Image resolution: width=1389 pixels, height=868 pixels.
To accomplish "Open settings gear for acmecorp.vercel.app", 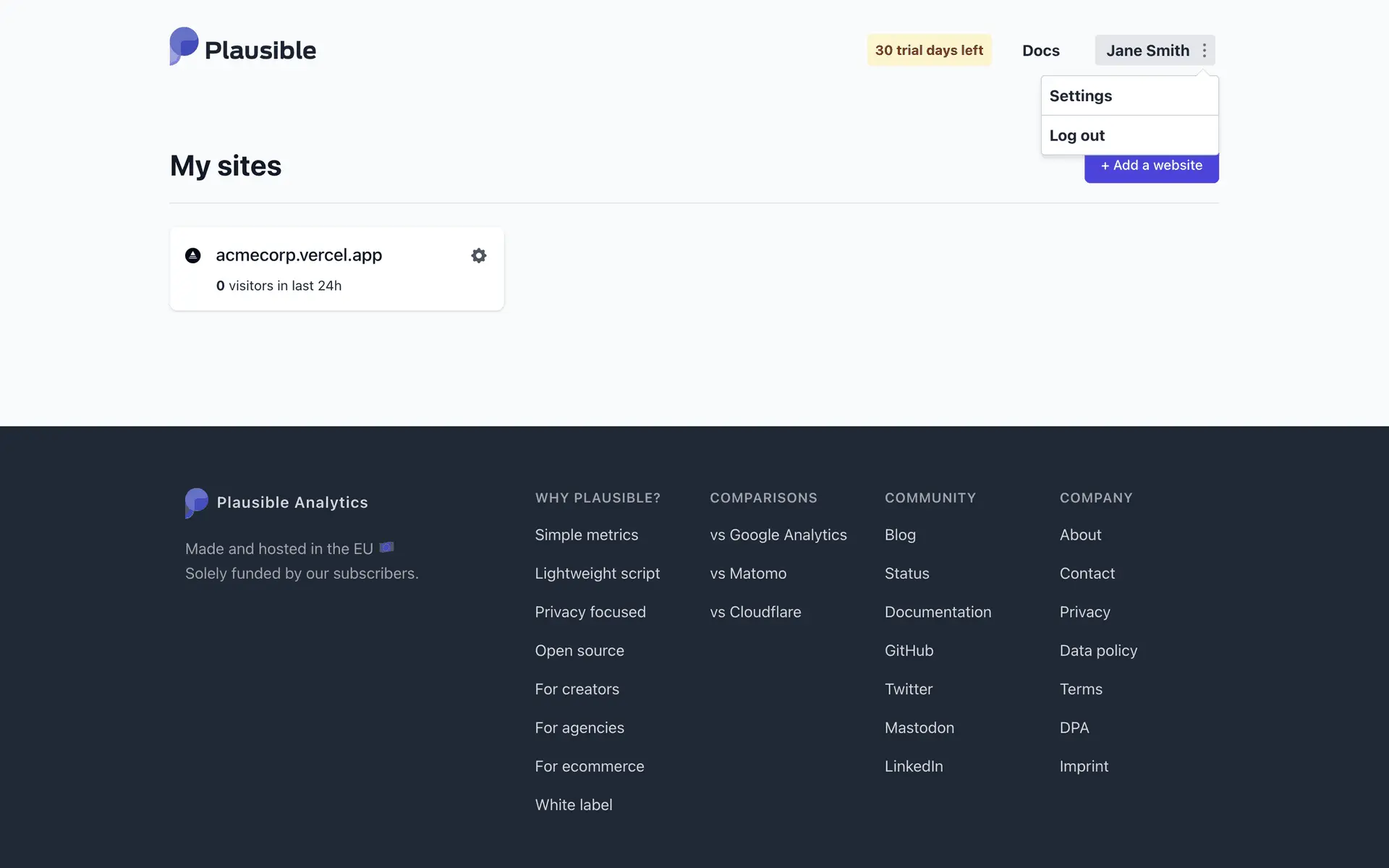I will (478, 255).
